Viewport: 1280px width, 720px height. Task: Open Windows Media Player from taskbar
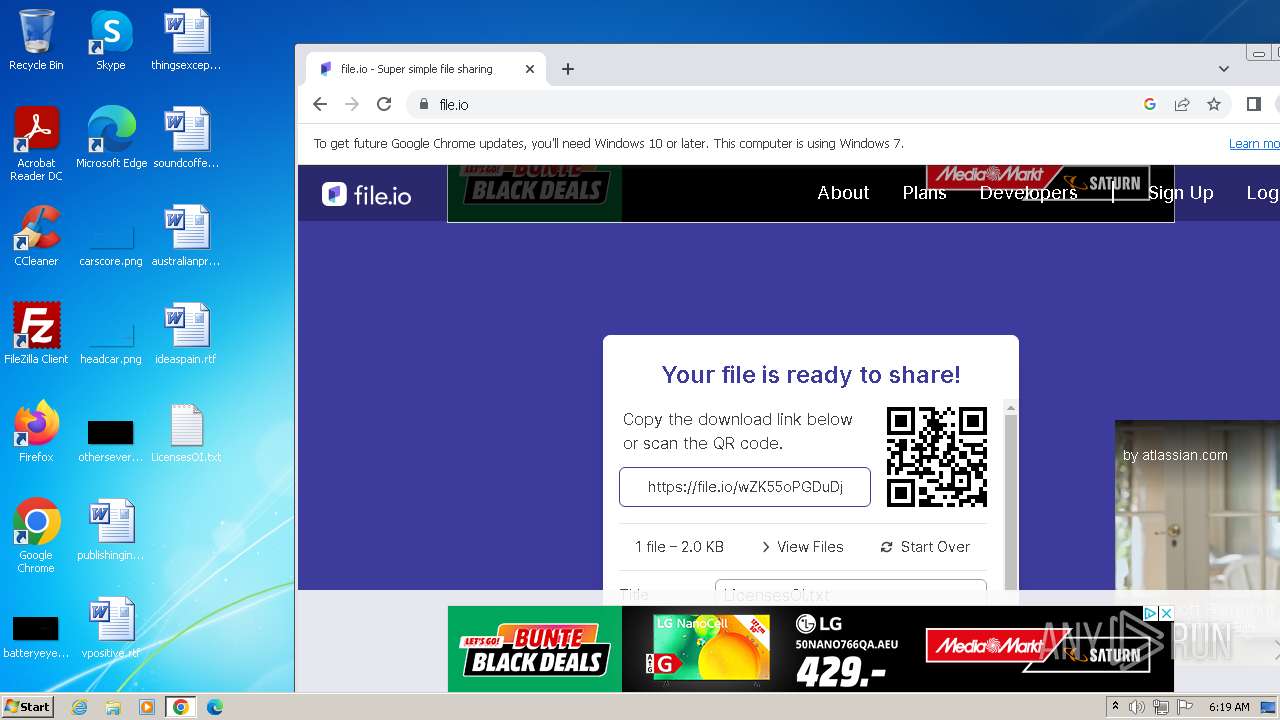(147, 707)
